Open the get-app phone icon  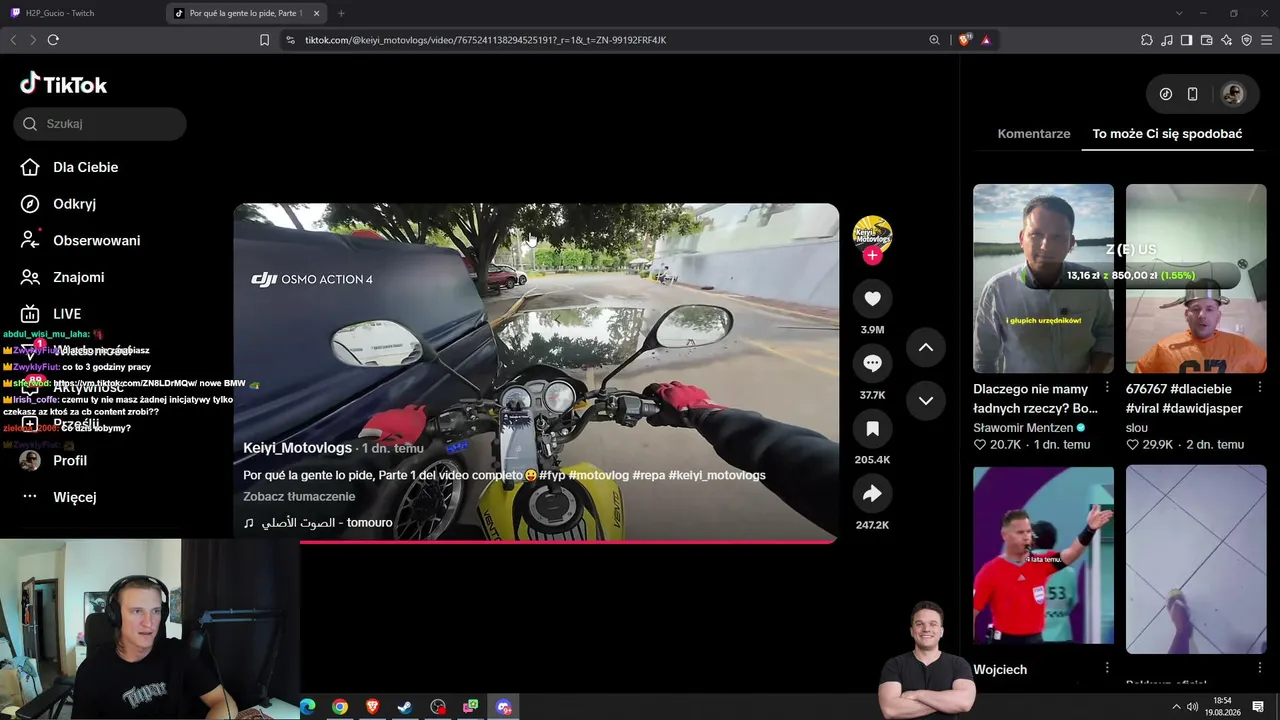[x=1192, y=94]
